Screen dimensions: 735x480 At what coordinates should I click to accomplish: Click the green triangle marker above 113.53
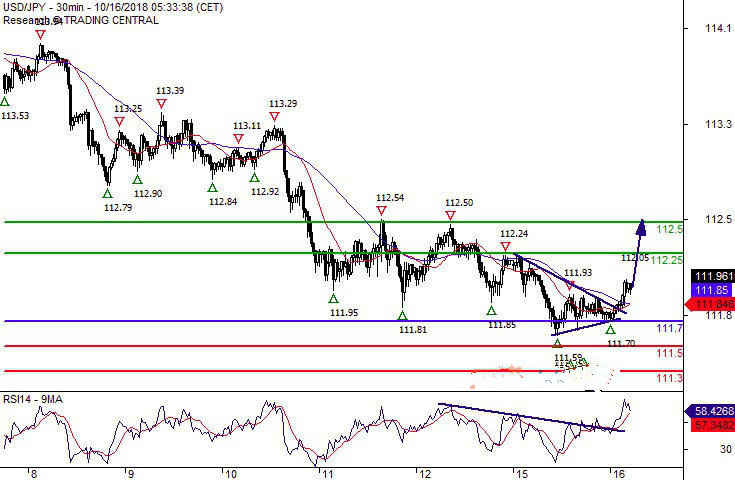(5, 101)
